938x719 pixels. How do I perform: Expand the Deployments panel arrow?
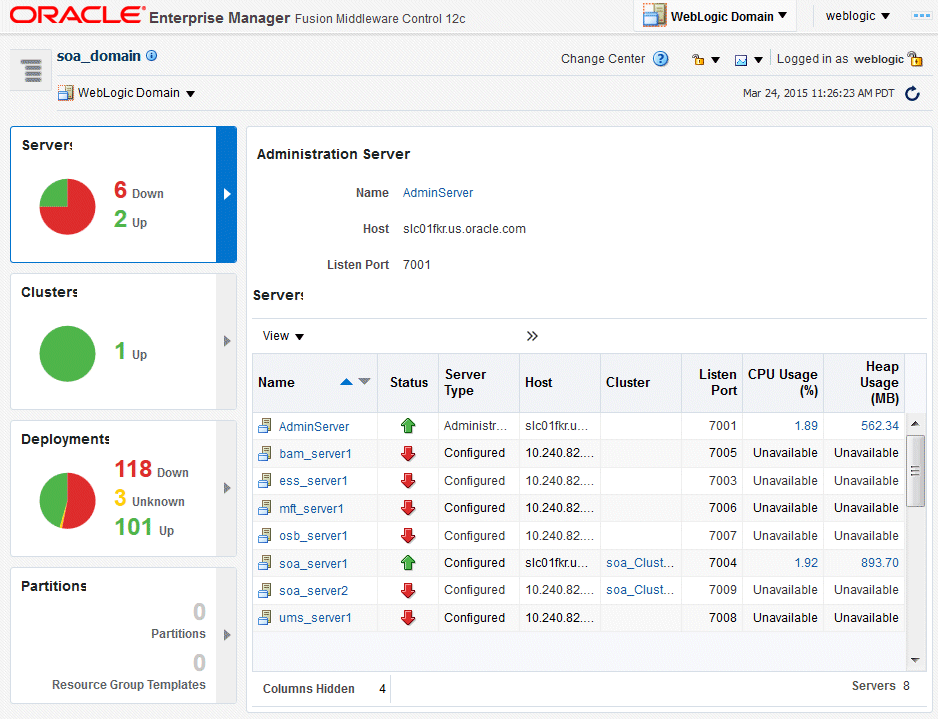[227, 488]
